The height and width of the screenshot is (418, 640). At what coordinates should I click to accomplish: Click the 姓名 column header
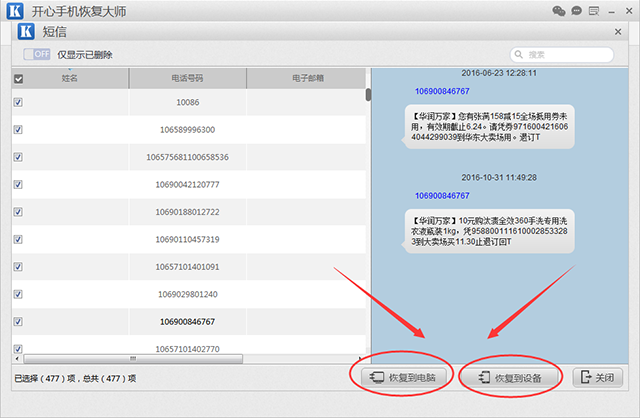tap(69, 78)
